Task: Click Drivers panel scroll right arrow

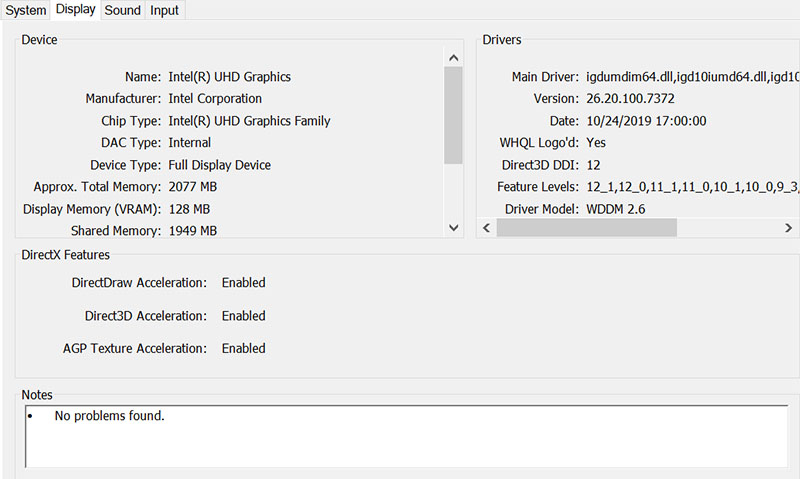Action: pos(789,228)
